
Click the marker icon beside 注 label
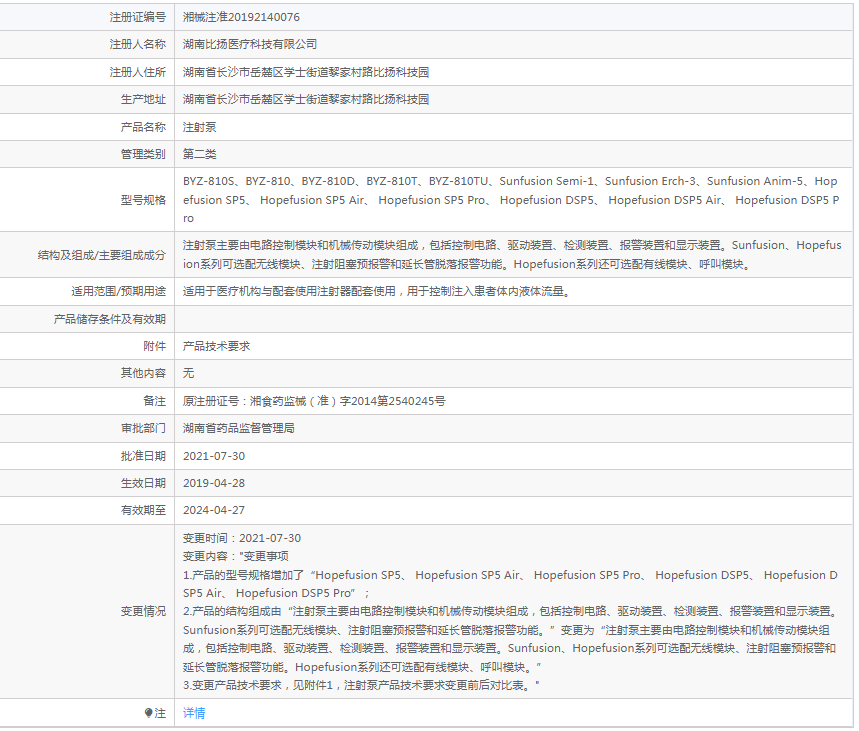(x=148, y=713)
